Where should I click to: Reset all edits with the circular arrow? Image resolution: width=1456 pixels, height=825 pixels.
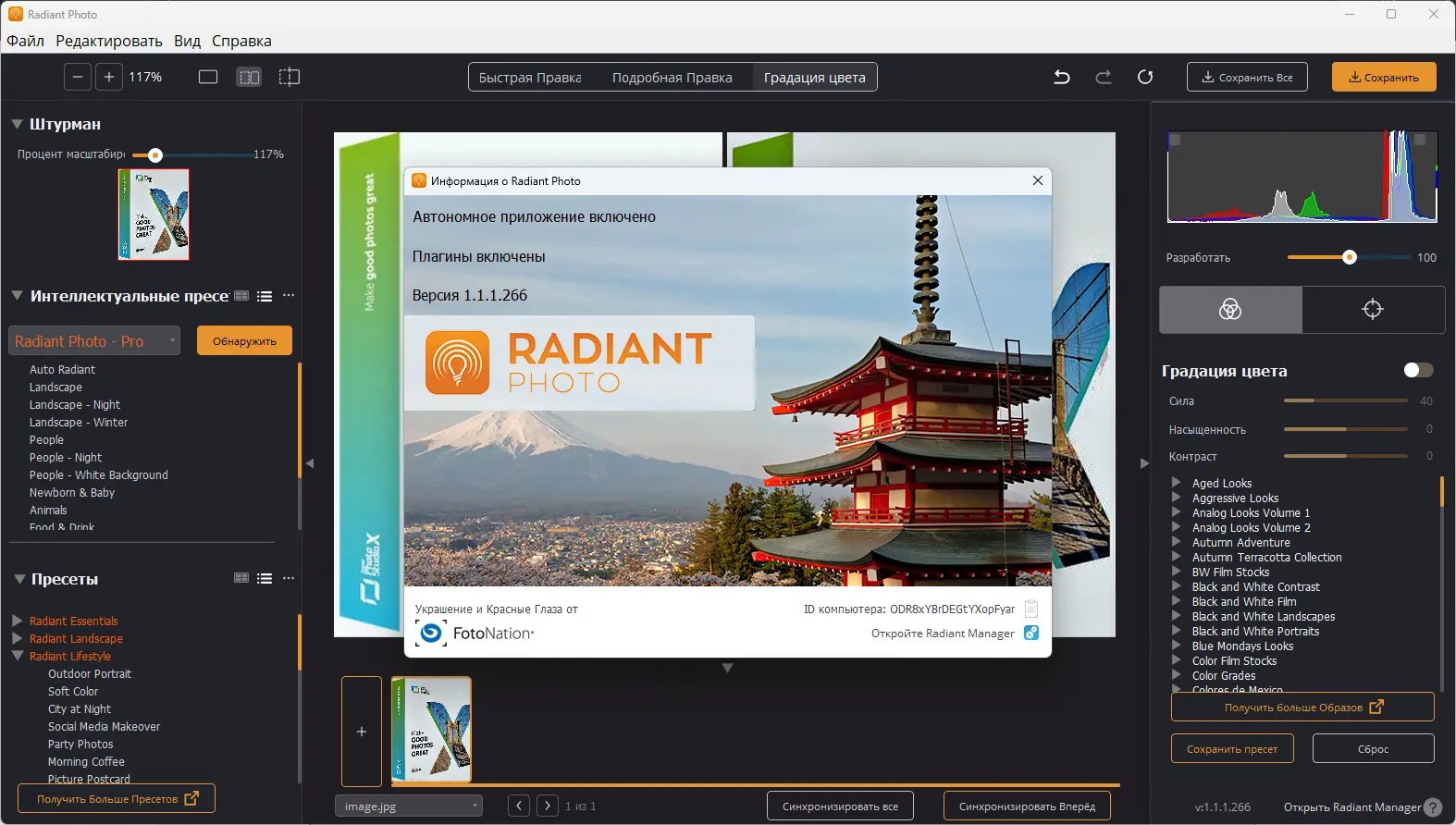pyautogui.click(x=1145, y=77)
